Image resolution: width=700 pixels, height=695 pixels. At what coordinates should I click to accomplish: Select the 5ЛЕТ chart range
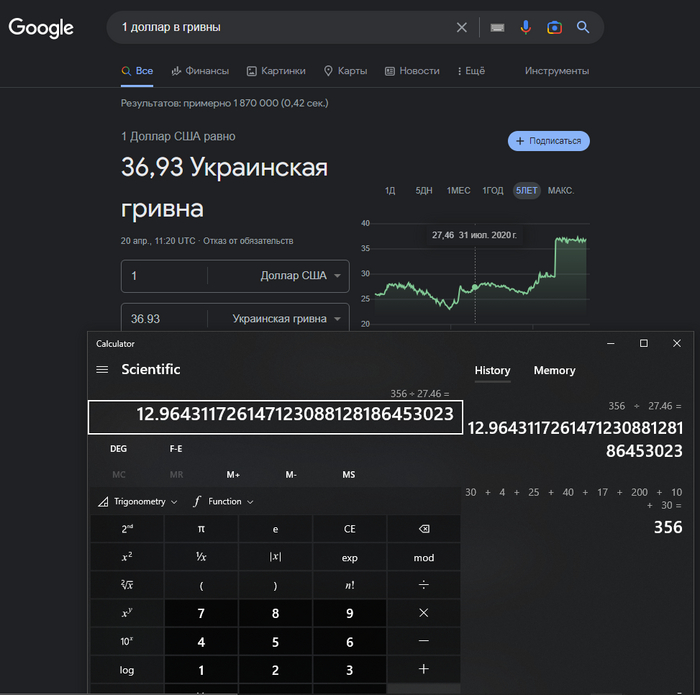(x=527, y=191)
